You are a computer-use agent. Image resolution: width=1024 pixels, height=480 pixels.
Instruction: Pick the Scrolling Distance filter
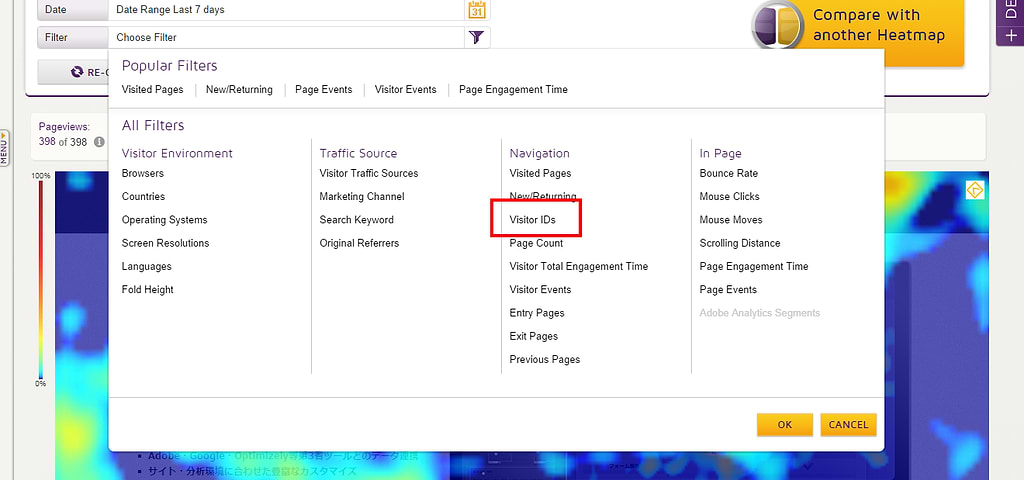(x=740, y=244)
